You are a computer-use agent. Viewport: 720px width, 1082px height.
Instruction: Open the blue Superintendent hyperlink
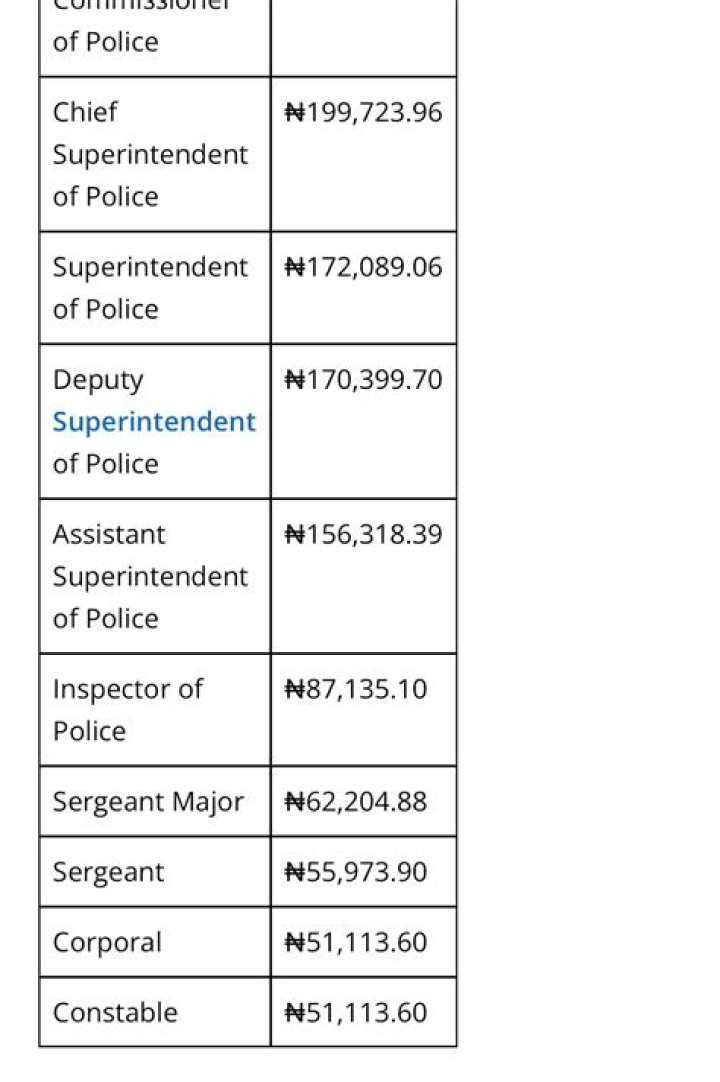[154, 422]
